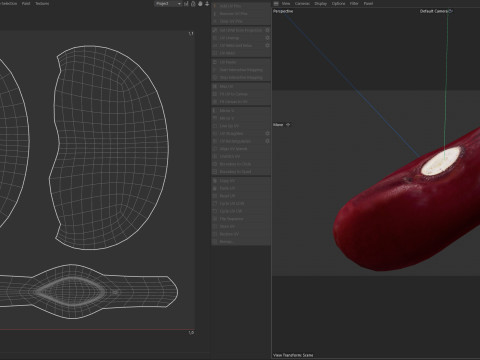
Task: Click the Mirror V command icon
Action: point(215,118)
